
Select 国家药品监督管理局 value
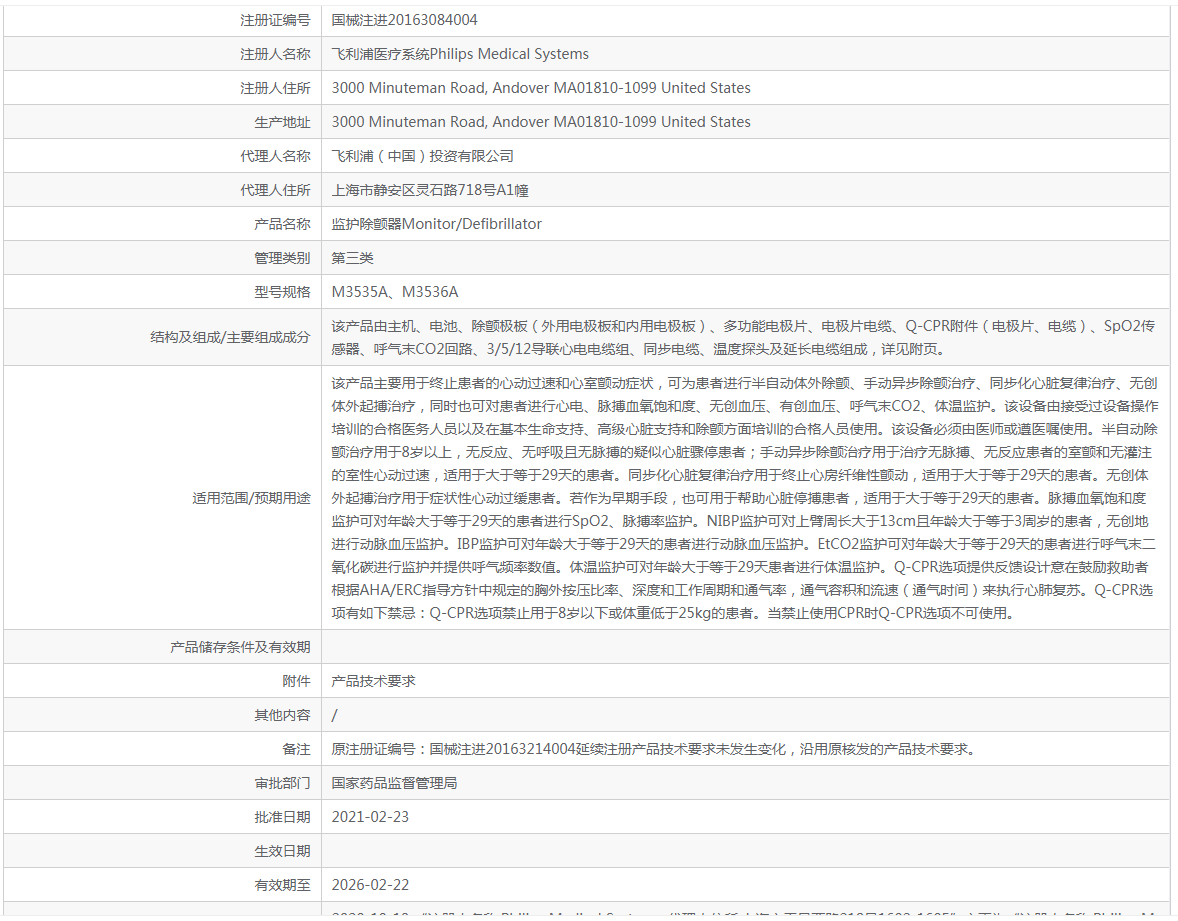click(x=394, y=784)
